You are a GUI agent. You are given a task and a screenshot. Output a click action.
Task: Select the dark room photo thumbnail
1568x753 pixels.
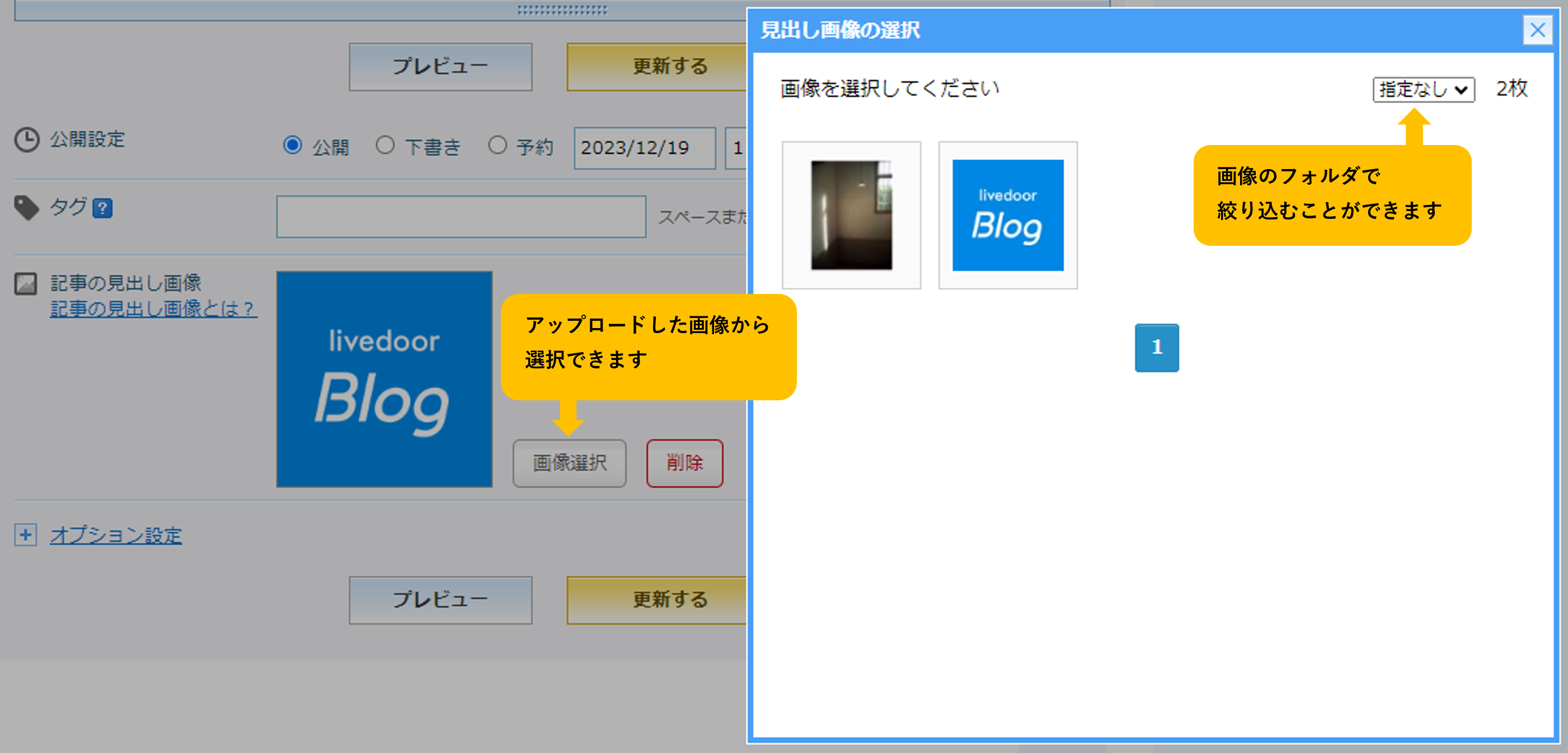point(851,215)
